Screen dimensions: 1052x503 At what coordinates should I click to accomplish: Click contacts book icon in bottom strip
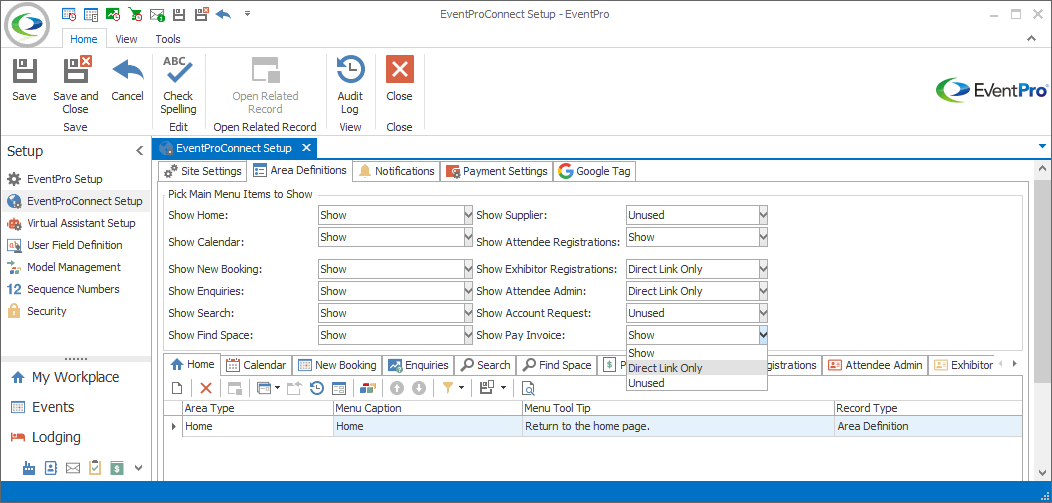click(x=50, y=468)
